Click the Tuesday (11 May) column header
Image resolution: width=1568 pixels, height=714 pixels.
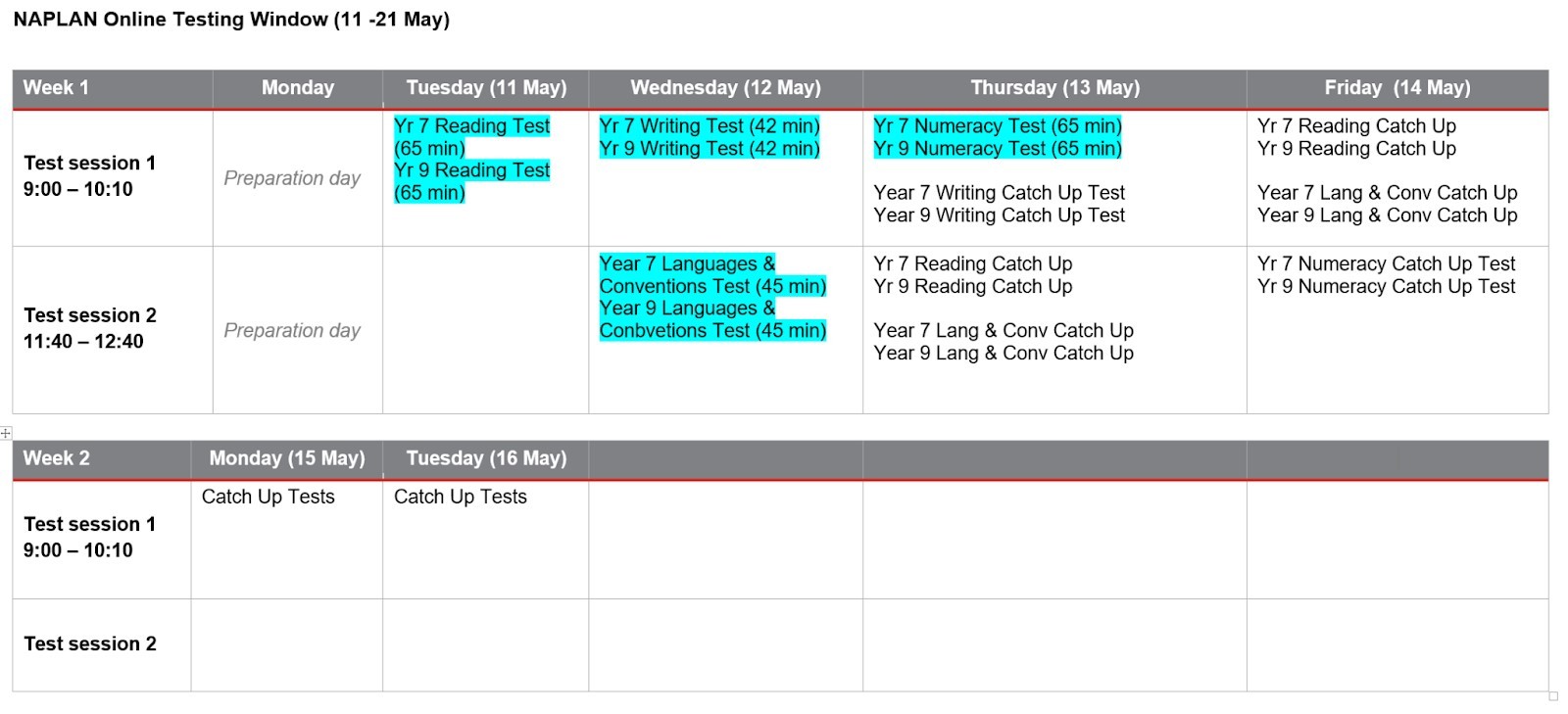coord(486,88)
